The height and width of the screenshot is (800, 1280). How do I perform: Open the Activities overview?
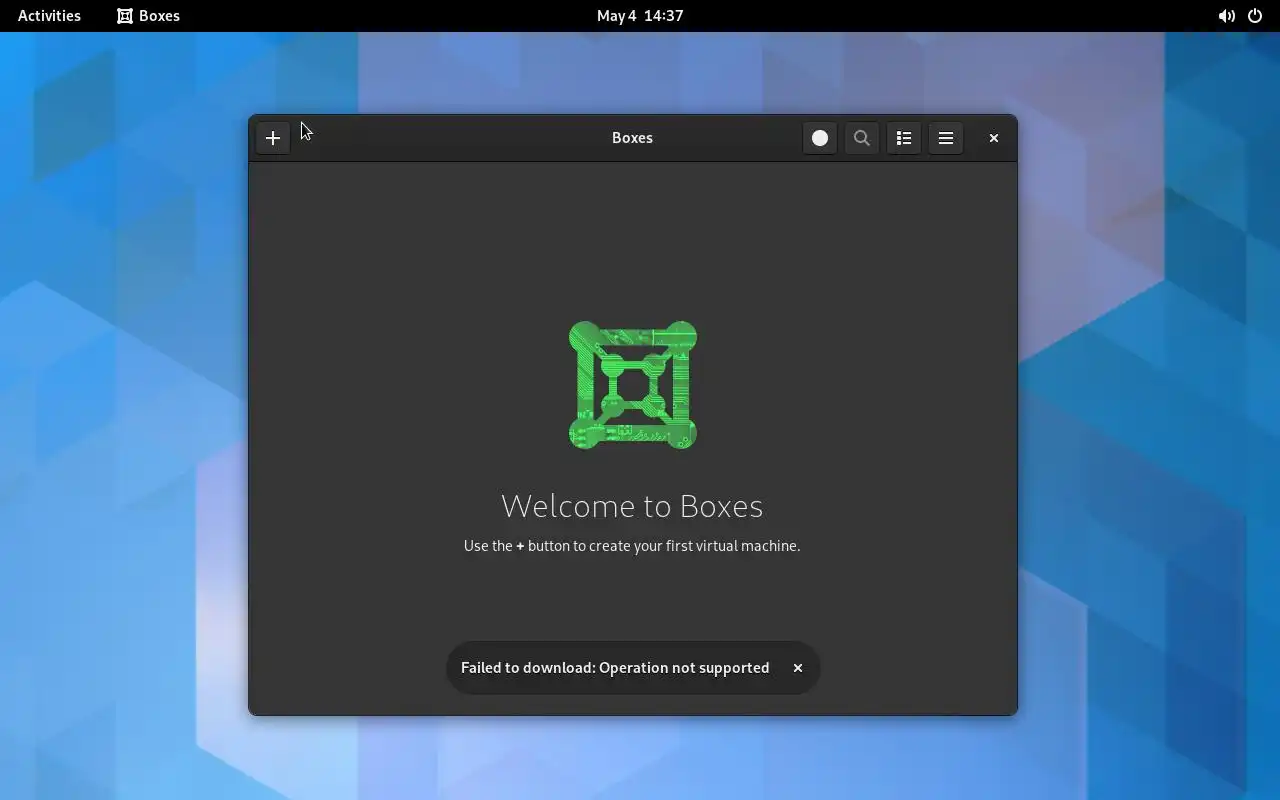pyautogui.click(x=49, y=16)
